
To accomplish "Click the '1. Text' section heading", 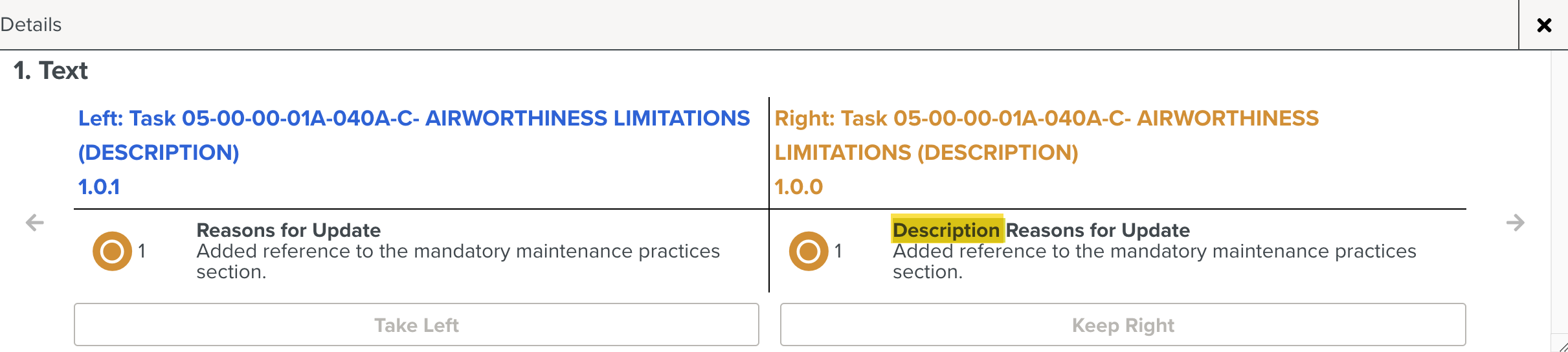I will point(50,71).
